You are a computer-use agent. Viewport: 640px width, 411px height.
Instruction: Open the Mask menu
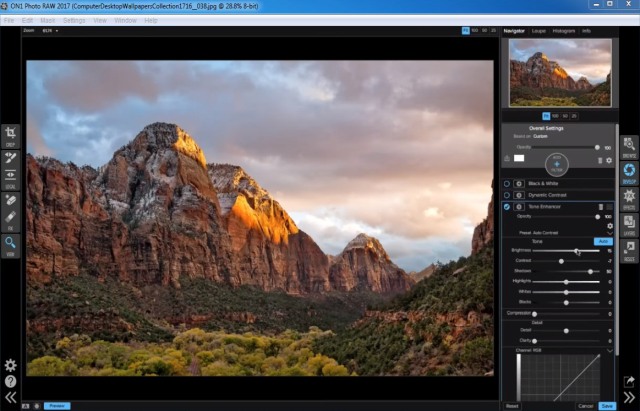click(x=48, y=20)
